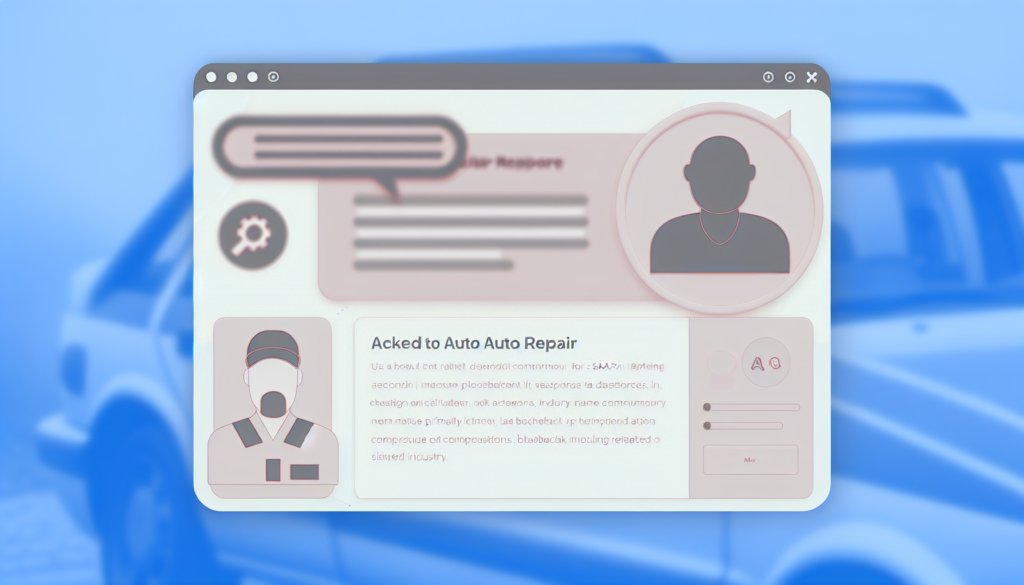Click the first browser window control dot
The height and width of the screenshot is (585, 1024).
[210, 76]
